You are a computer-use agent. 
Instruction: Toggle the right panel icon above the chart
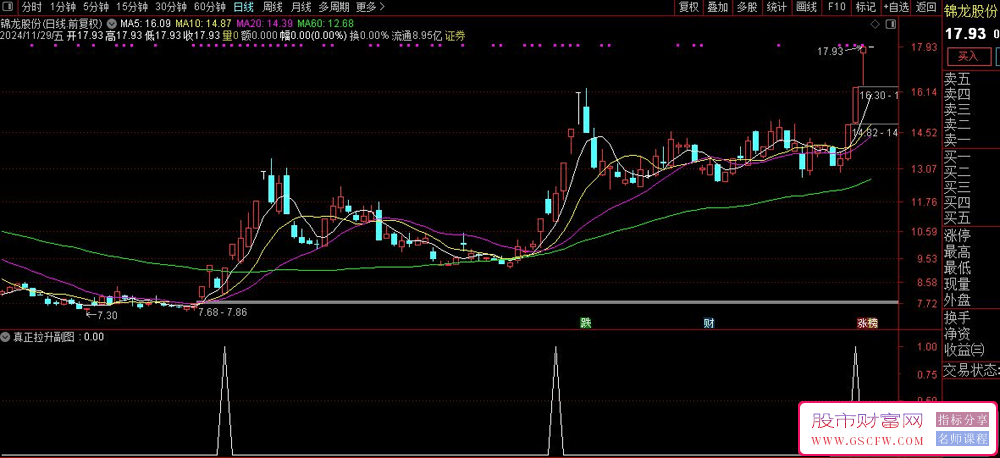890,24
